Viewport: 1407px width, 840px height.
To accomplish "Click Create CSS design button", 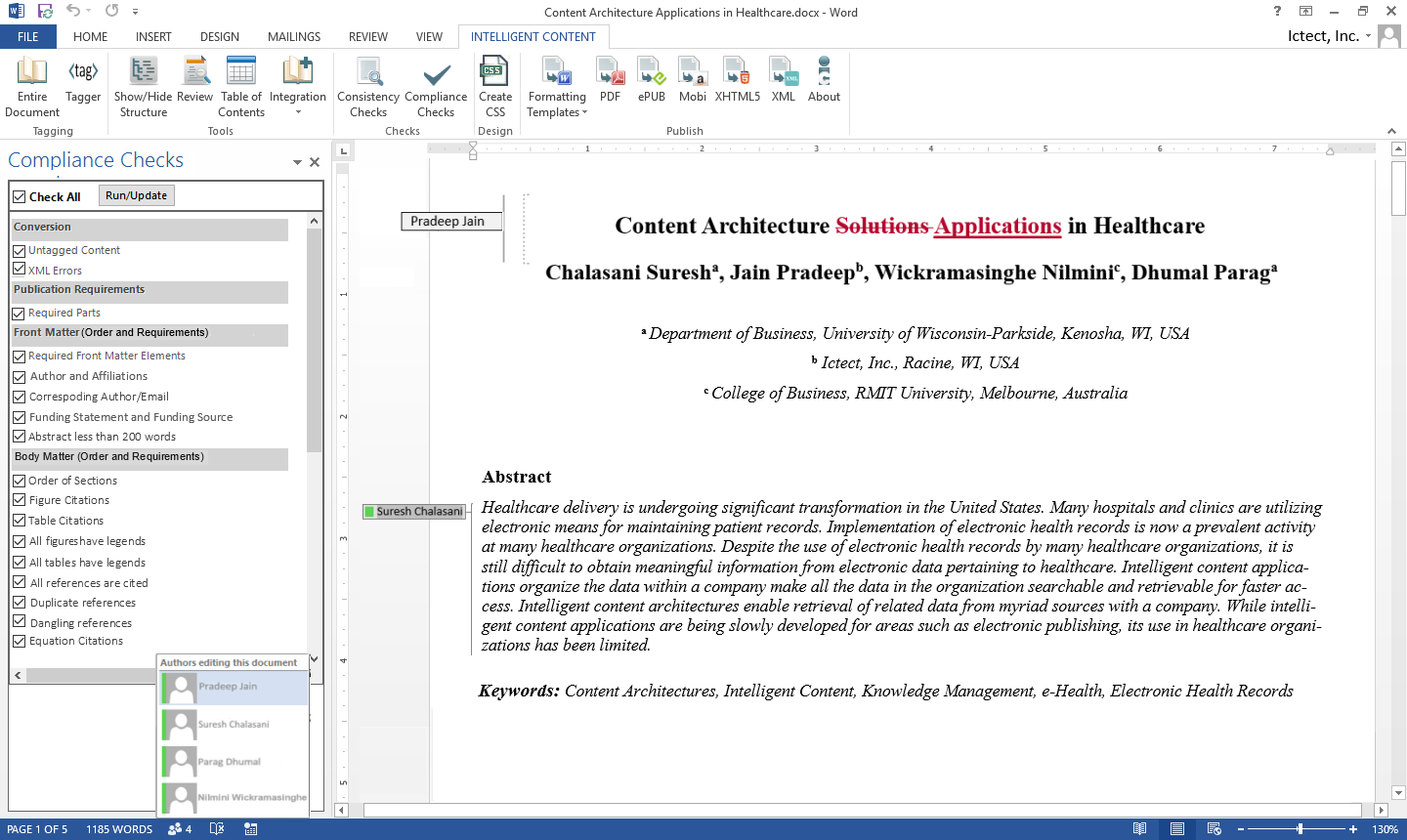I will (495, 87).
